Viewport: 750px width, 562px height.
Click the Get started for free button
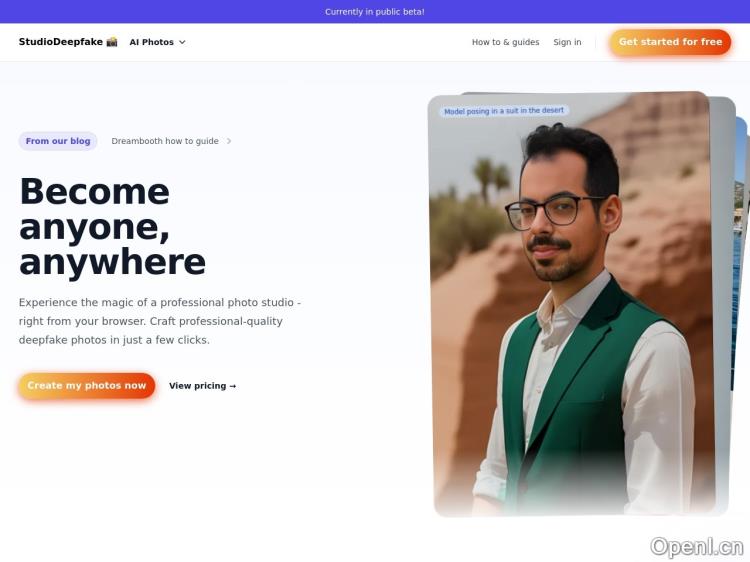pos(670,42)
